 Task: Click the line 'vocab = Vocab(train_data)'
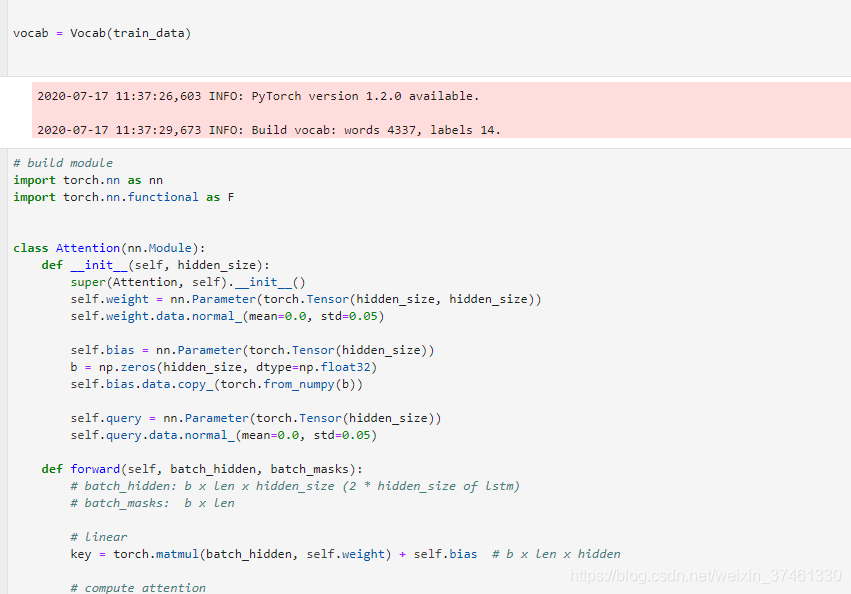click(102, 33)
